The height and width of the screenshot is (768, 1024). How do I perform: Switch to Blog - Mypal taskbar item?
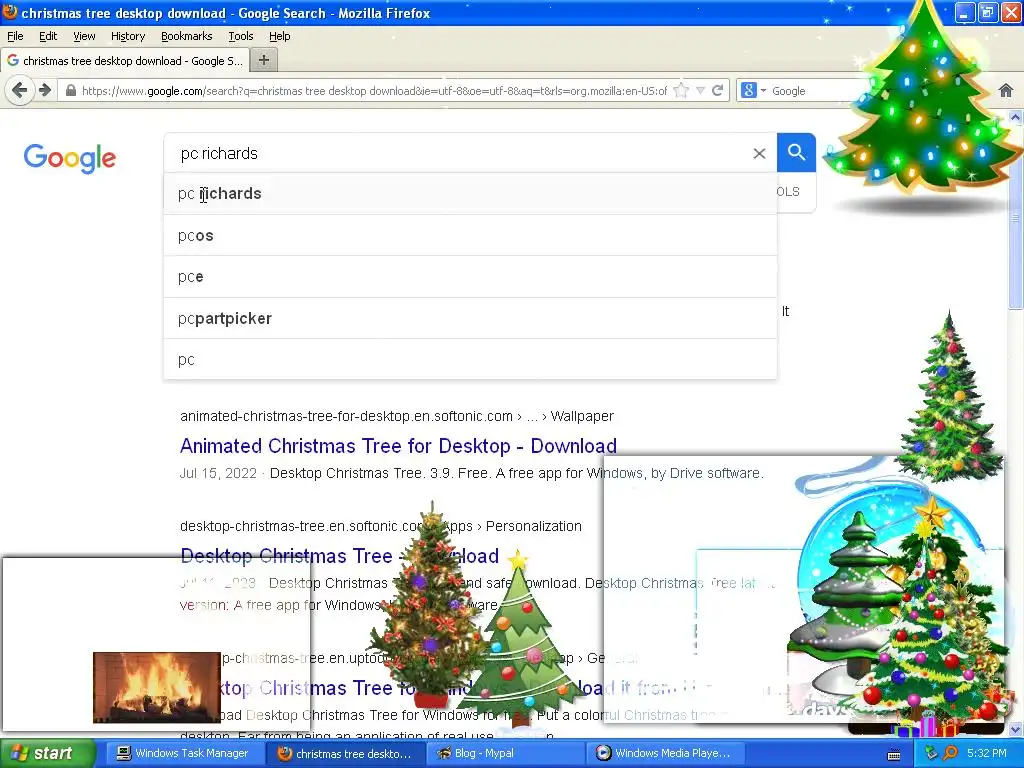pyautogui.click(x=504, y=754)
